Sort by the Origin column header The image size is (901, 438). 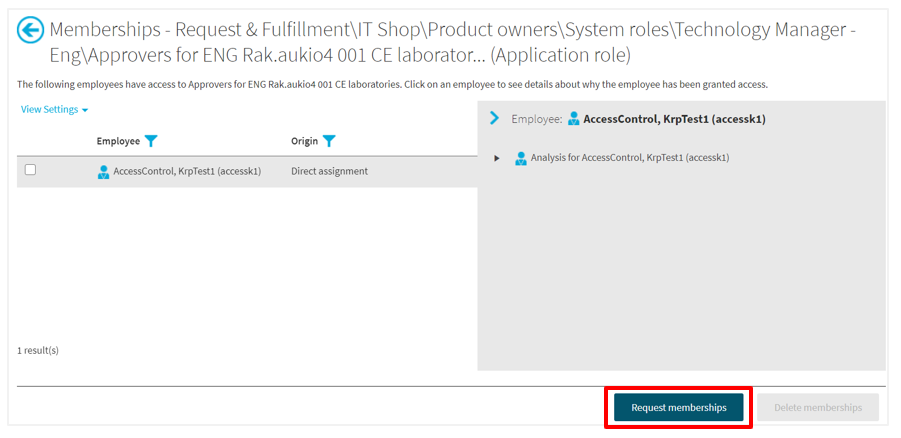(x=304, y=141)
